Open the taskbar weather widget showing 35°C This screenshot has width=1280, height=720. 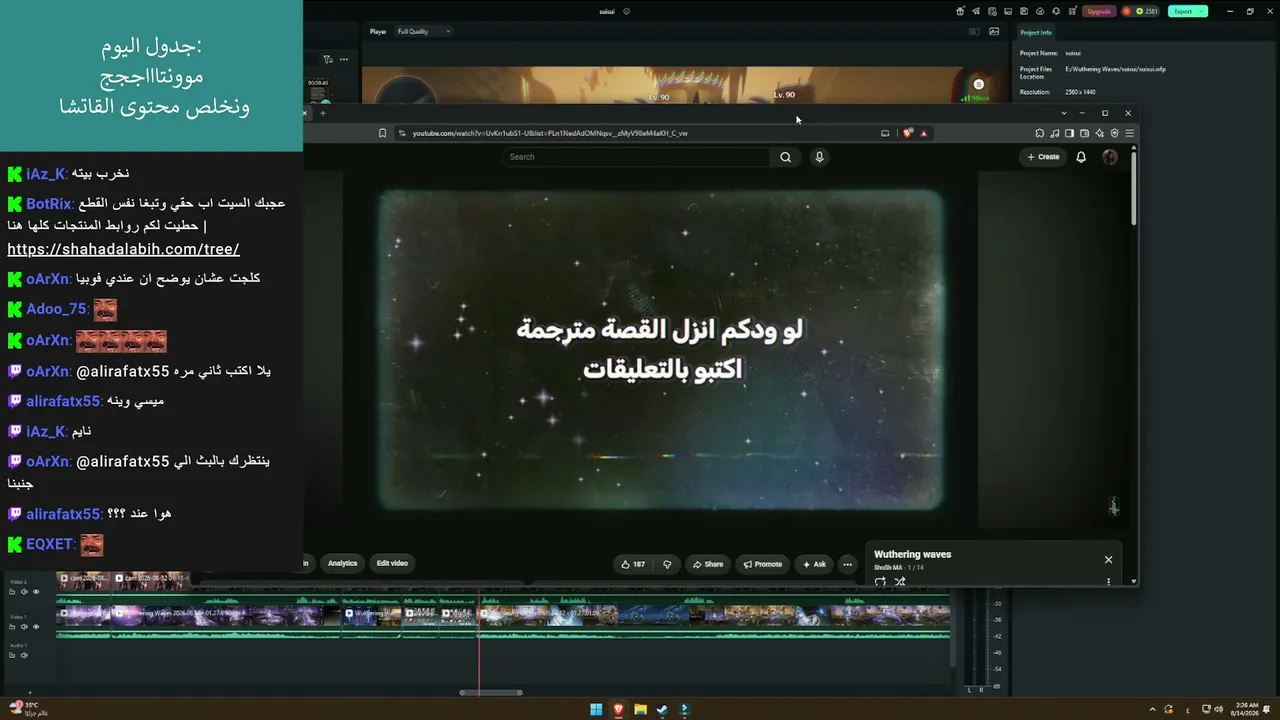coord(27,709)
